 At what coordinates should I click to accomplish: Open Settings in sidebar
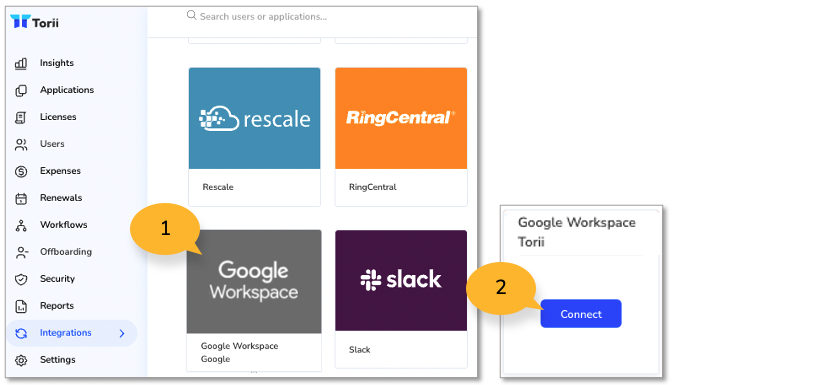click(x=58, y=360)
